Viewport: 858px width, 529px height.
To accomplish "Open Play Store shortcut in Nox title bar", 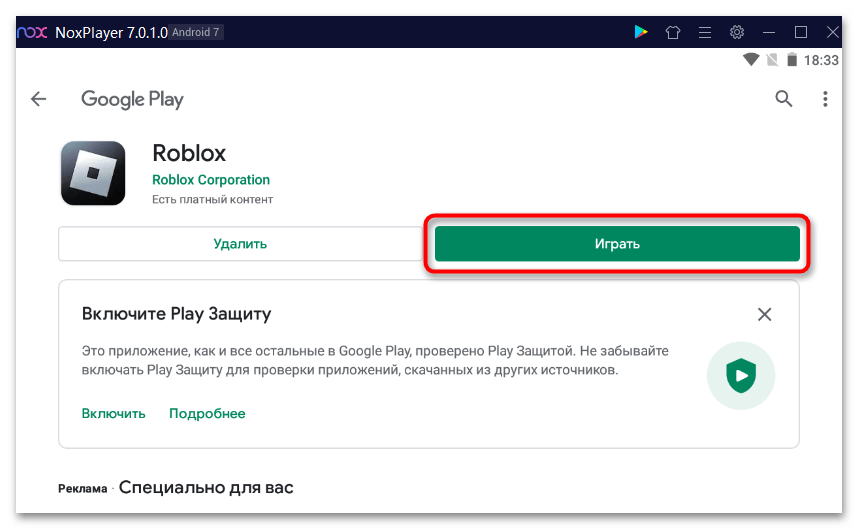I will point(641,32).
